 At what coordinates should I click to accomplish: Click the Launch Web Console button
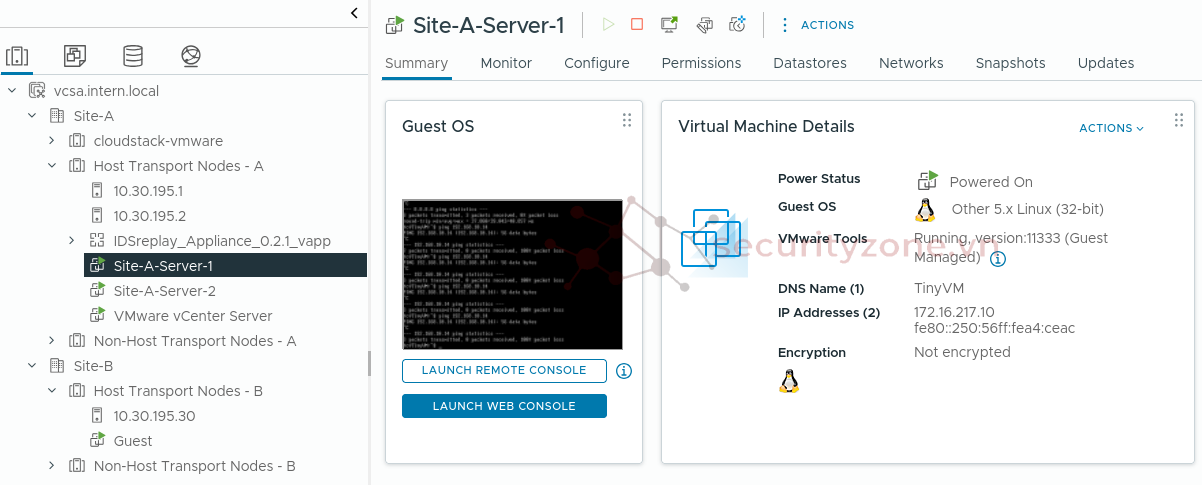click(504, 406)
